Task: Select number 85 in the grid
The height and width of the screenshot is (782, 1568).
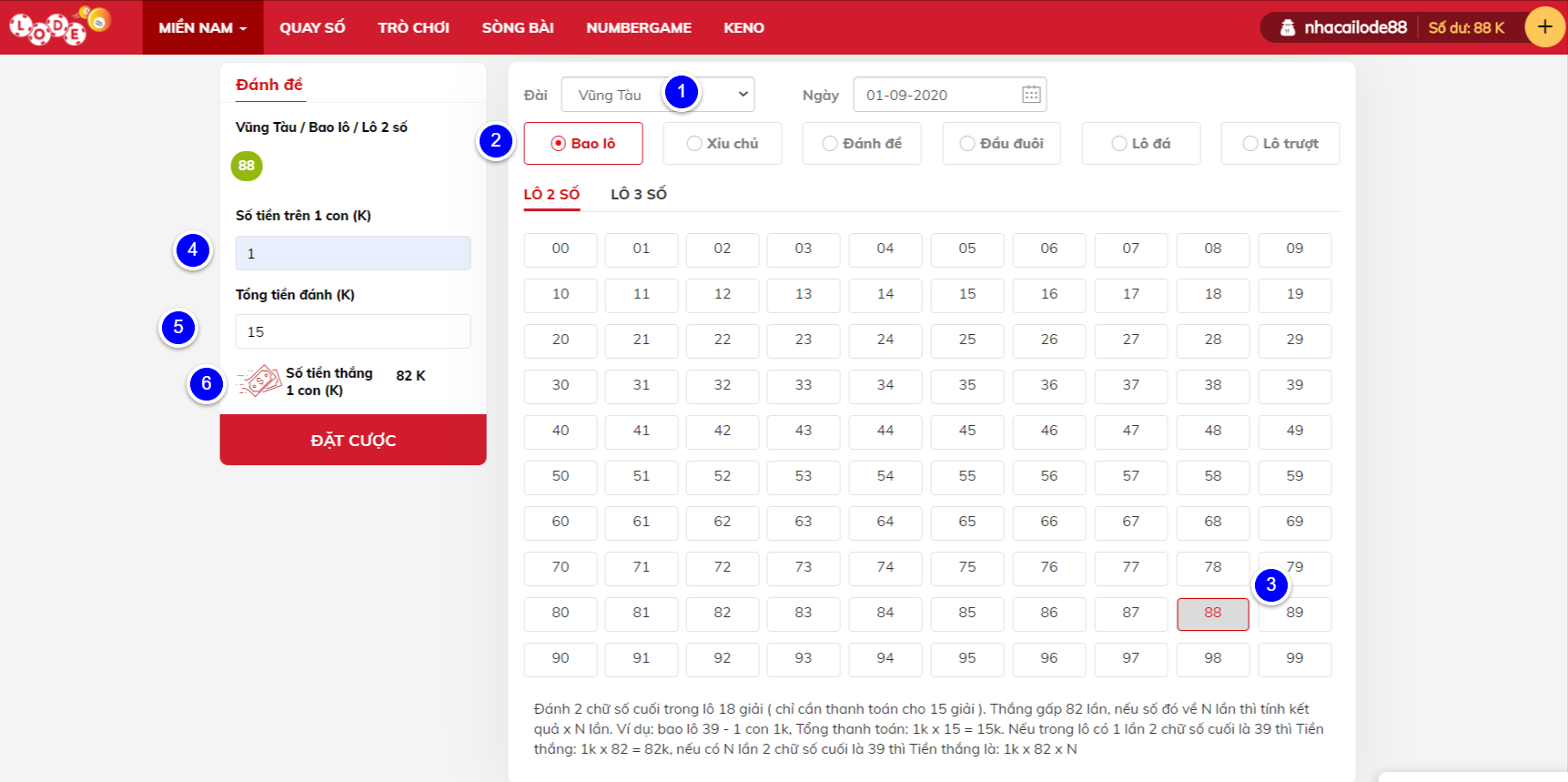Action: click(x=967, y=614)
